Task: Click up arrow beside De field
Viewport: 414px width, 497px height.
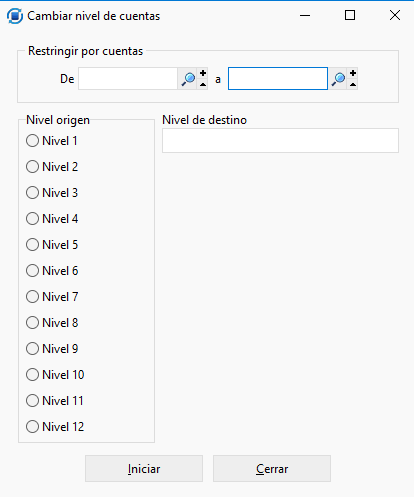Action: tap(203, 85)
